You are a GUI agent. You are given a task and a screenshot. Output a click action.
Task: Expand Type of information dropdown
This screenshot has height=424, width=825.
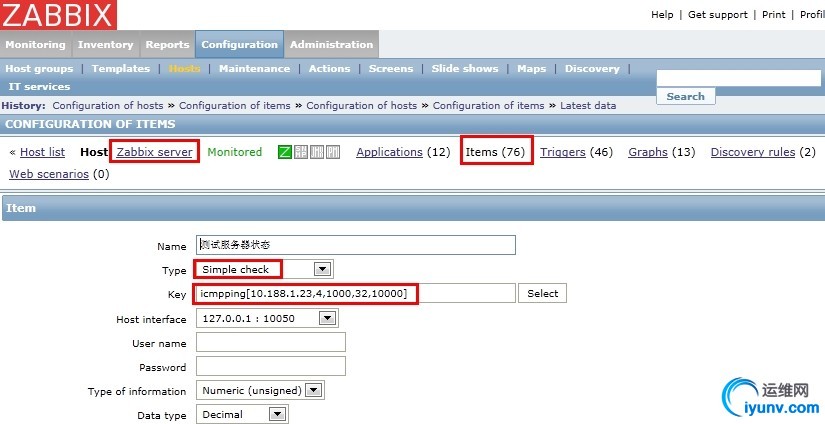coord(314,390)
